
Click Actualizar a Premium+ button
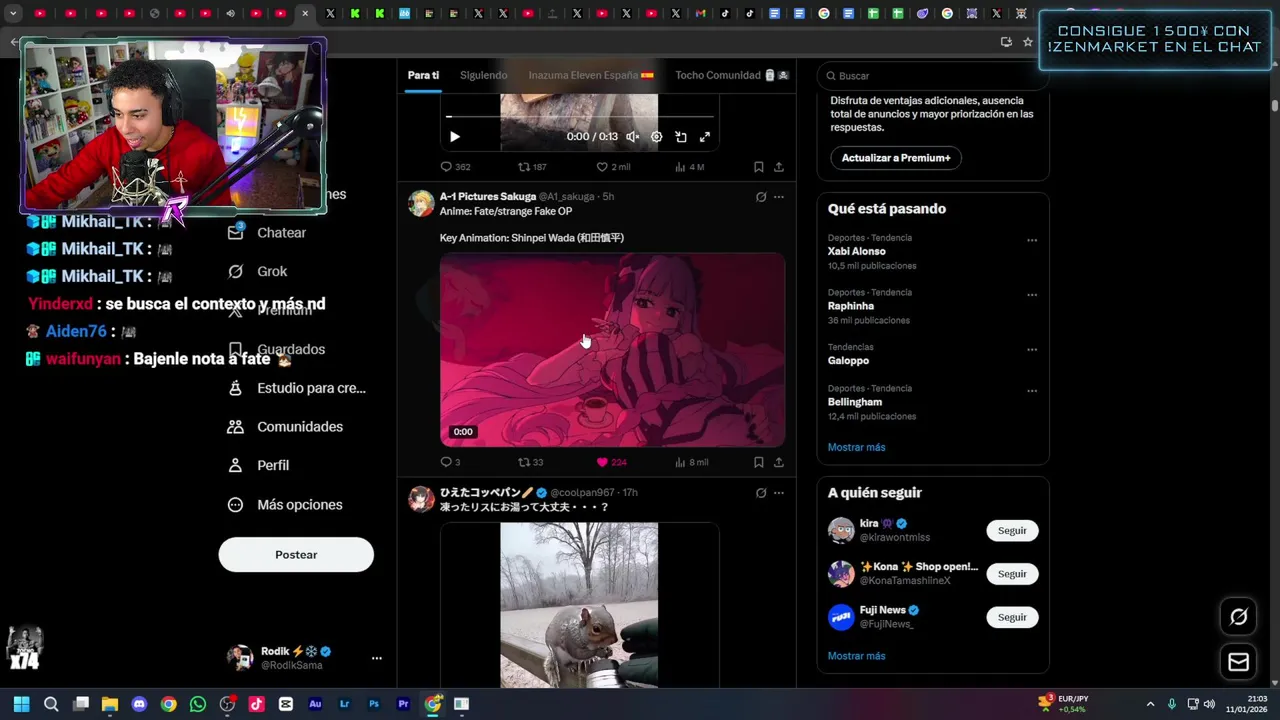895,158
